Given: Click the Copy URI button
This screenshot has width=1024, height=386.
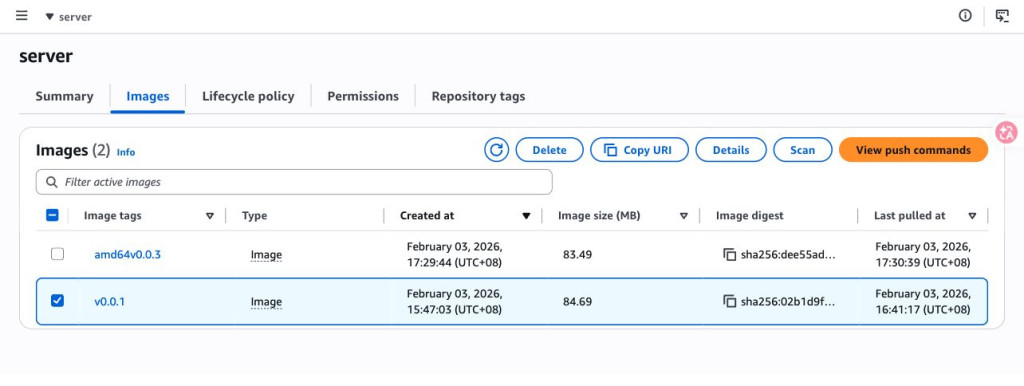Looking at the screenshot, I should (639, 150).
